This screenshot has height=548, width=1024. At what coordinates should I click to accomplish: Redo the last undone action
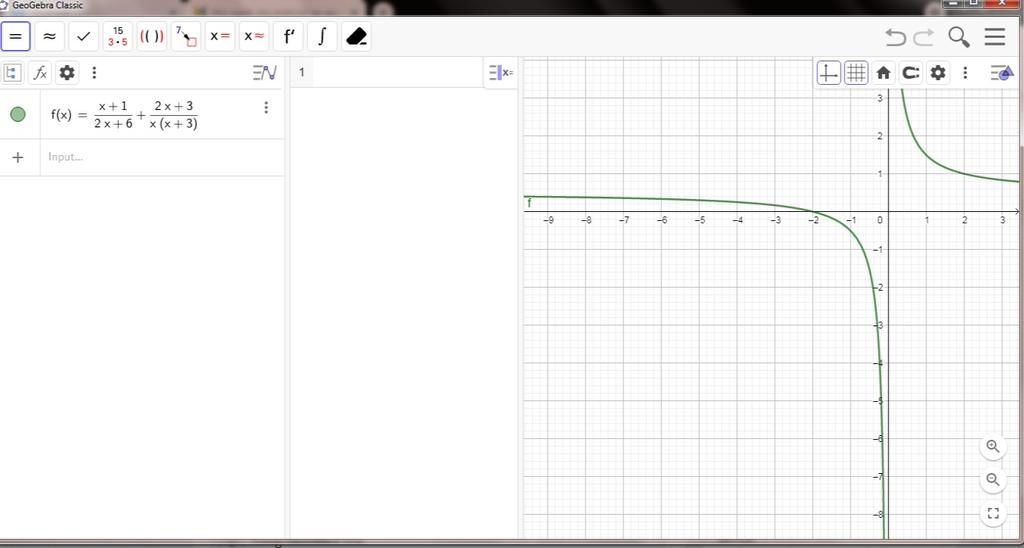coord(923,37)
